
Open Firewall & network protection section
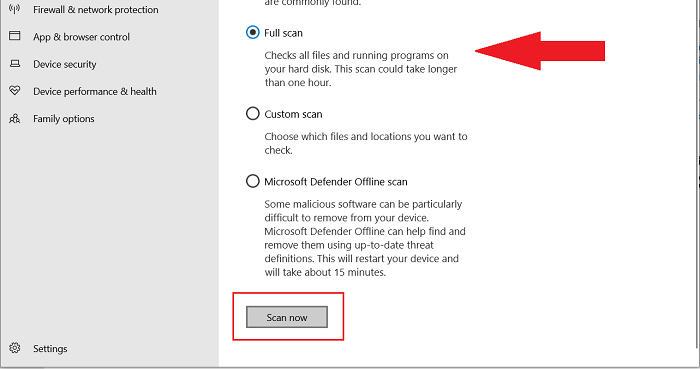coord(96,10)
